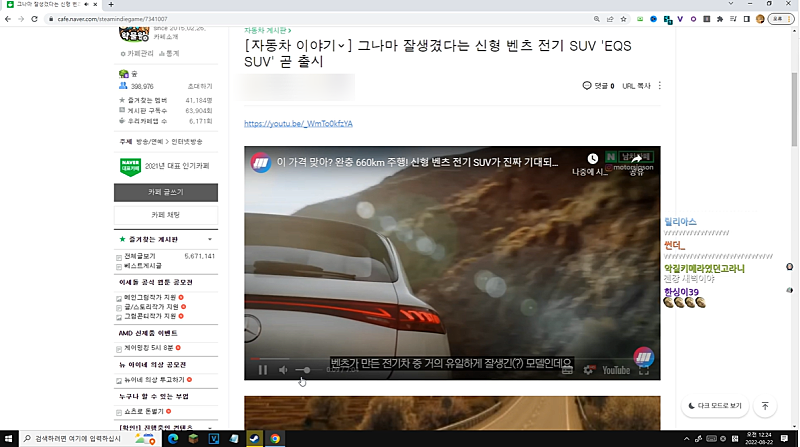Click the page vertical scrollbar
The width and height of the screenshot is (800, 447).
(795, 109)
